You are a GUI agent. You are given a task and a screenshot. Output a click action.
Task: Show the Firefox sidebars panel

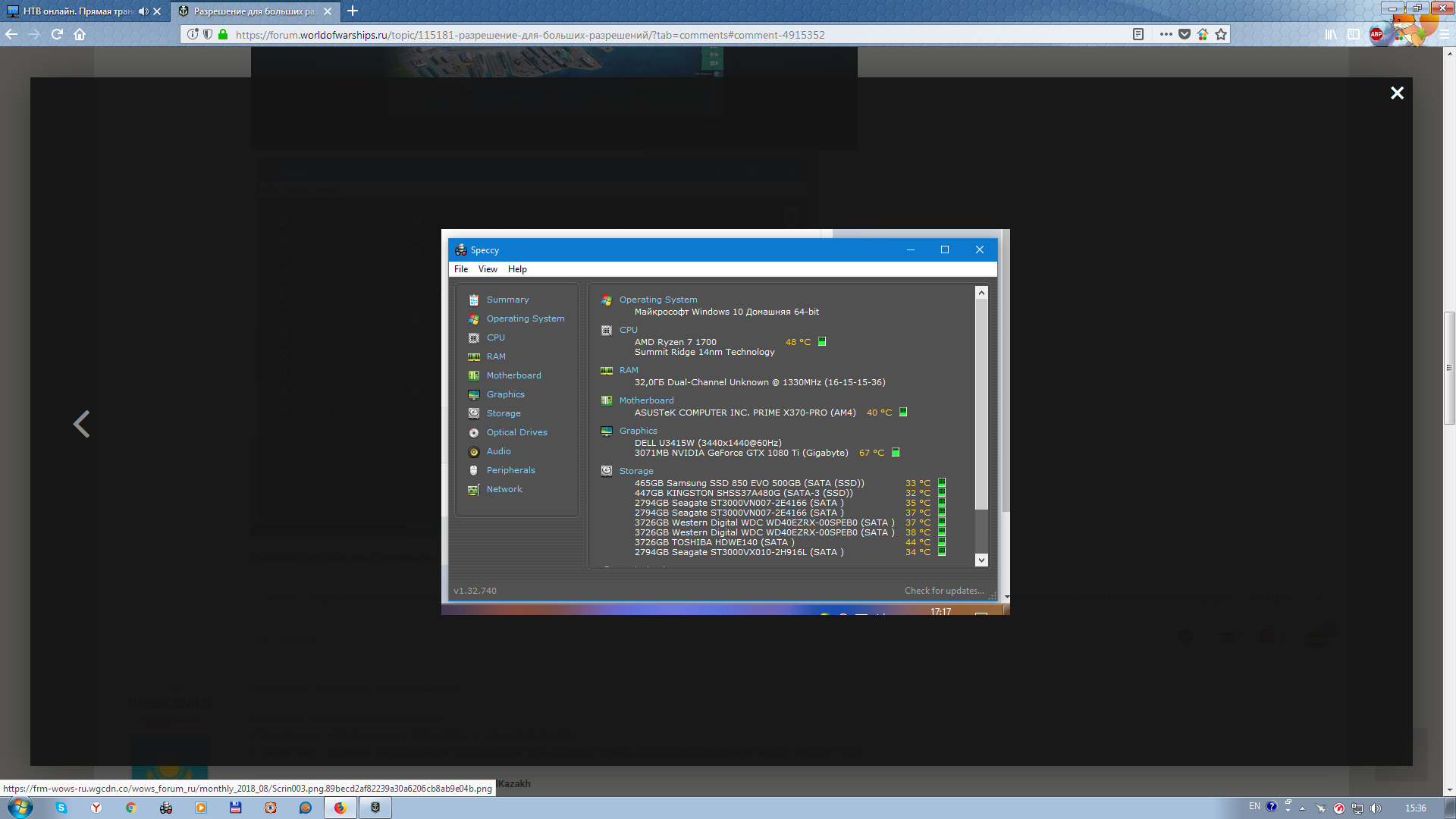[1354, 34]
